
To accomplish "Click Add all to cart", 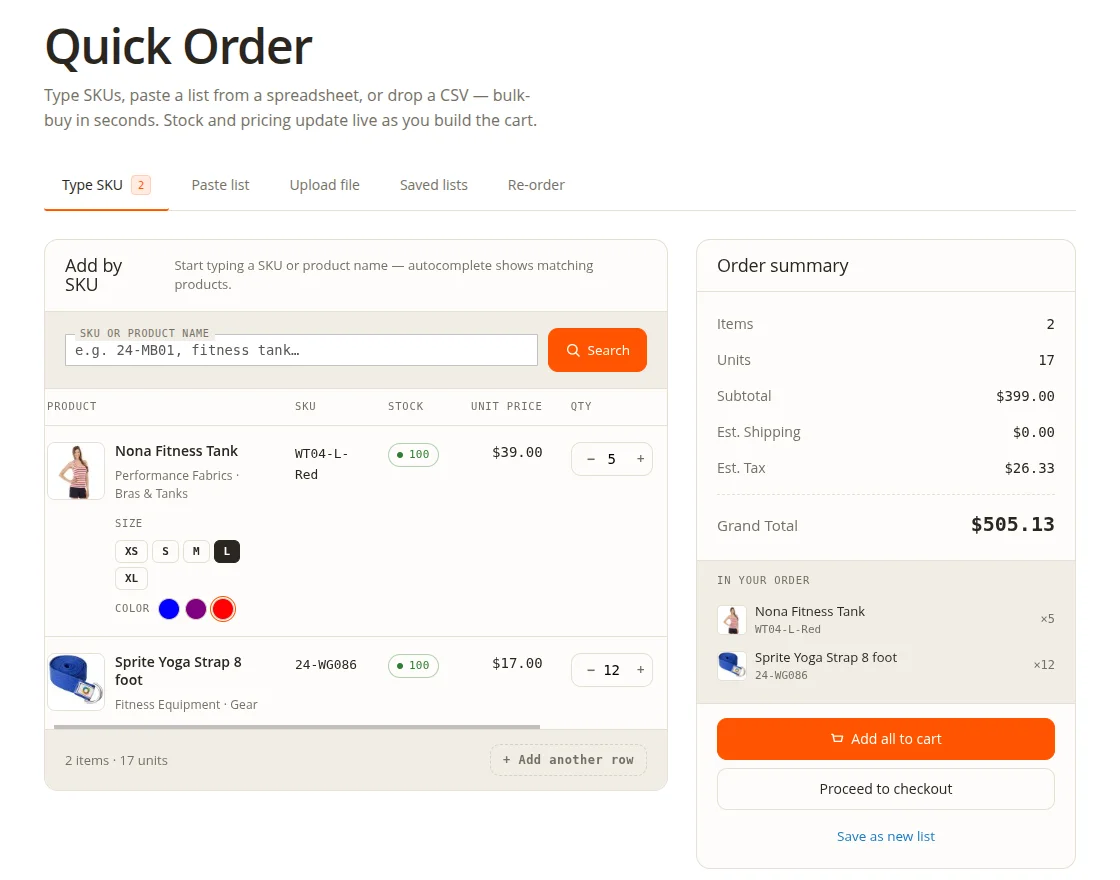I will [886, 739].
